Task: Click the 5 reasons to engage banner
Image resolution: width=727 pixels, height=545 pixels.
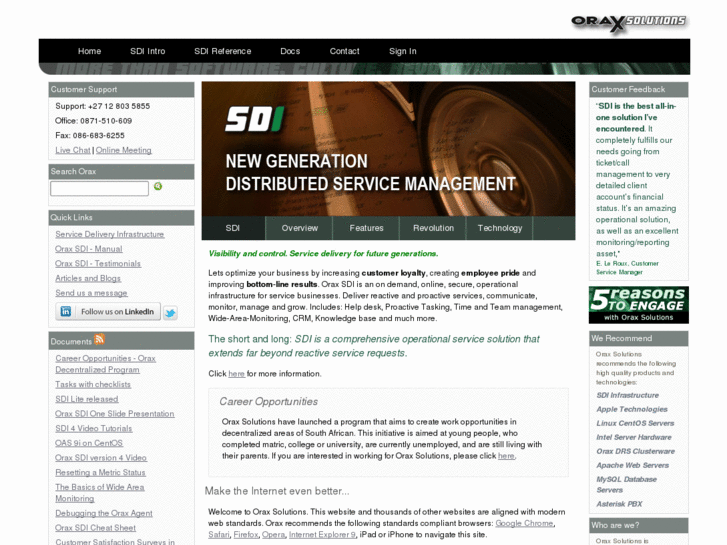Action: click(638, 305)
